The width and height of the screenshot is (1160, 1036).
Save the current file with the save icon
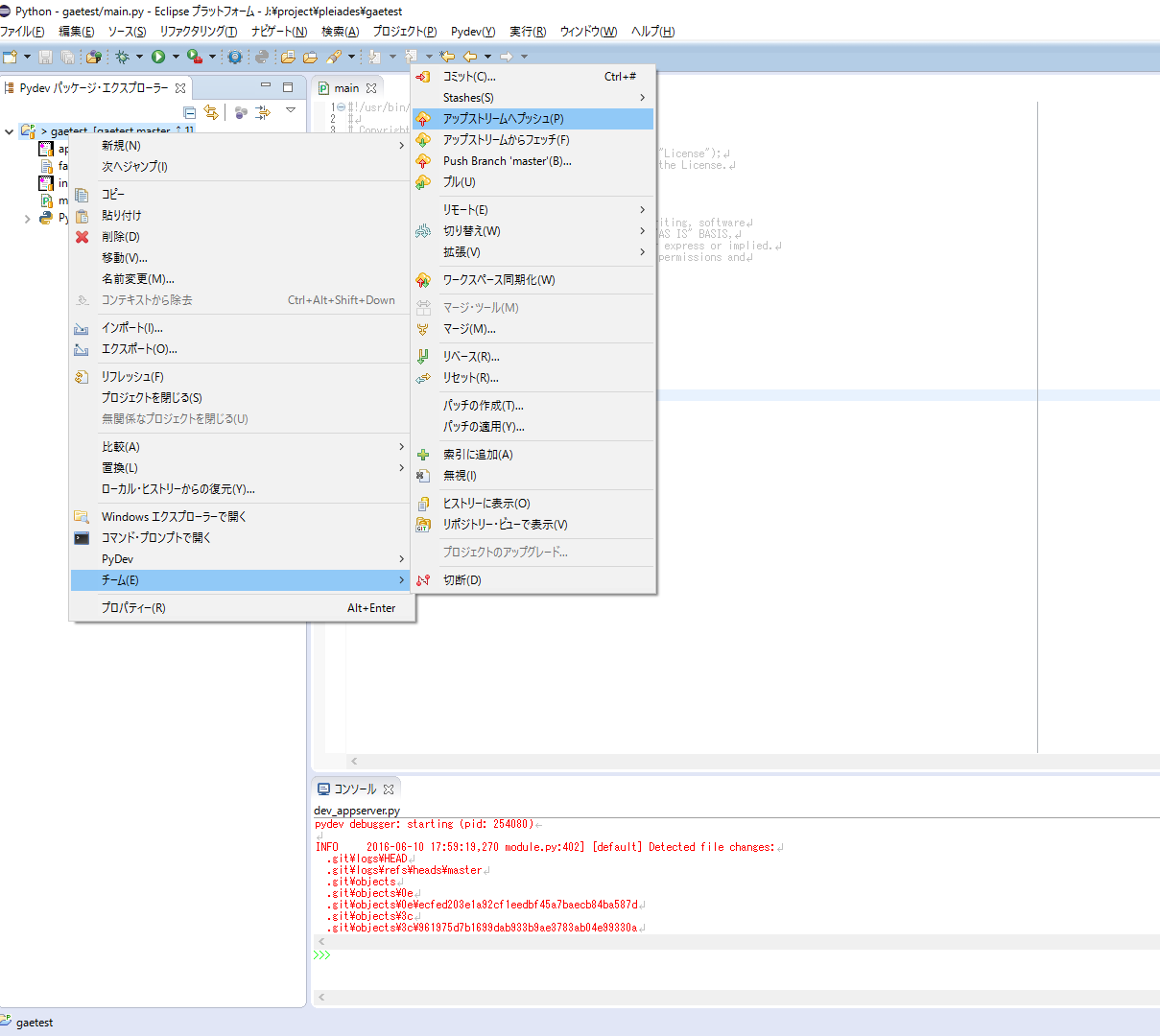point(44,57)
